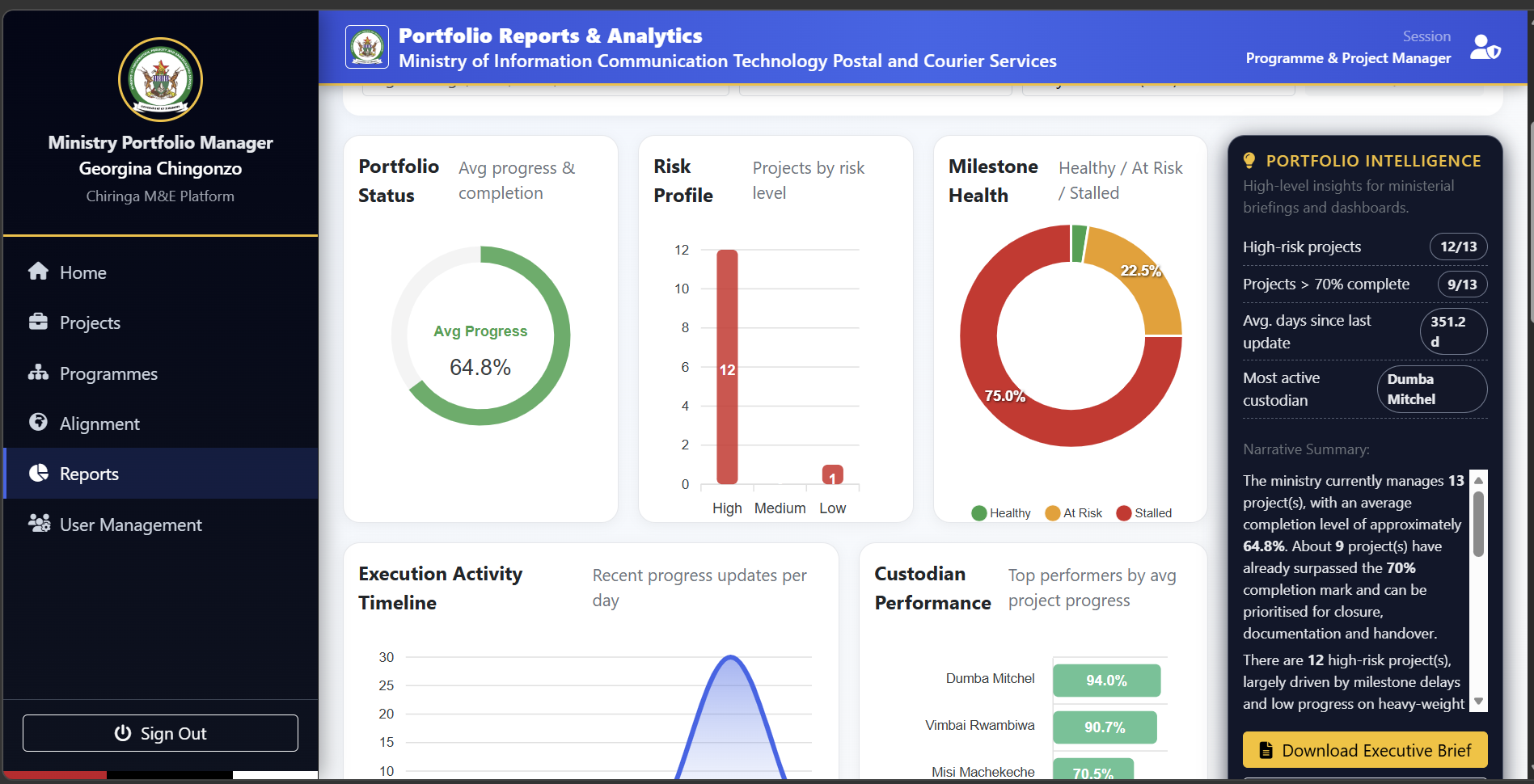Click the lightbulb icon on Portfolio Intelligence

[1250, 160]
